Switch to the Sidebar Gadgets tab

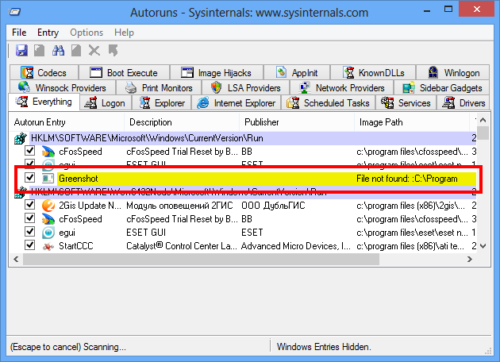click(x=442, y=88)
